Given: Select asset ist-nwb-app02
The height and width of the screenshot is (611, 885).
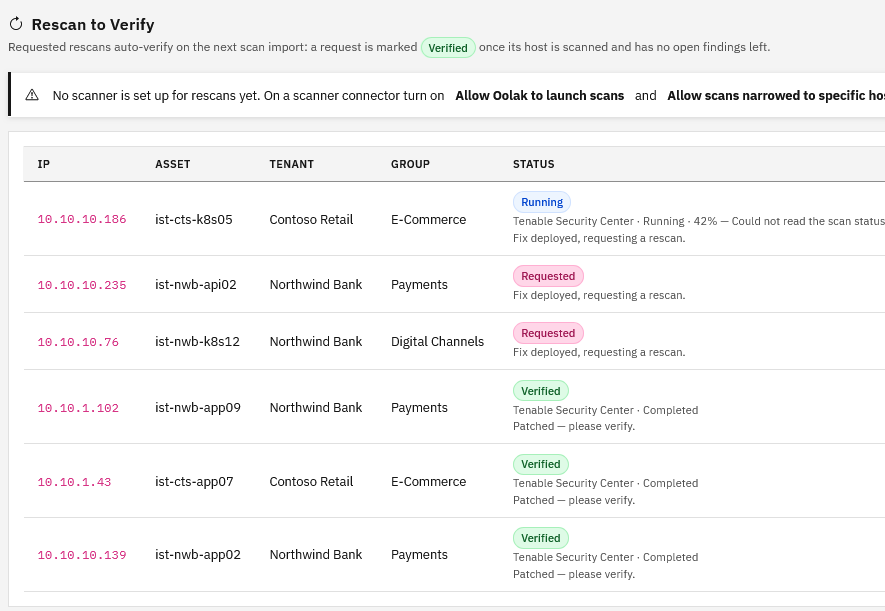Looking at the screenshot, I should [198, 555].
